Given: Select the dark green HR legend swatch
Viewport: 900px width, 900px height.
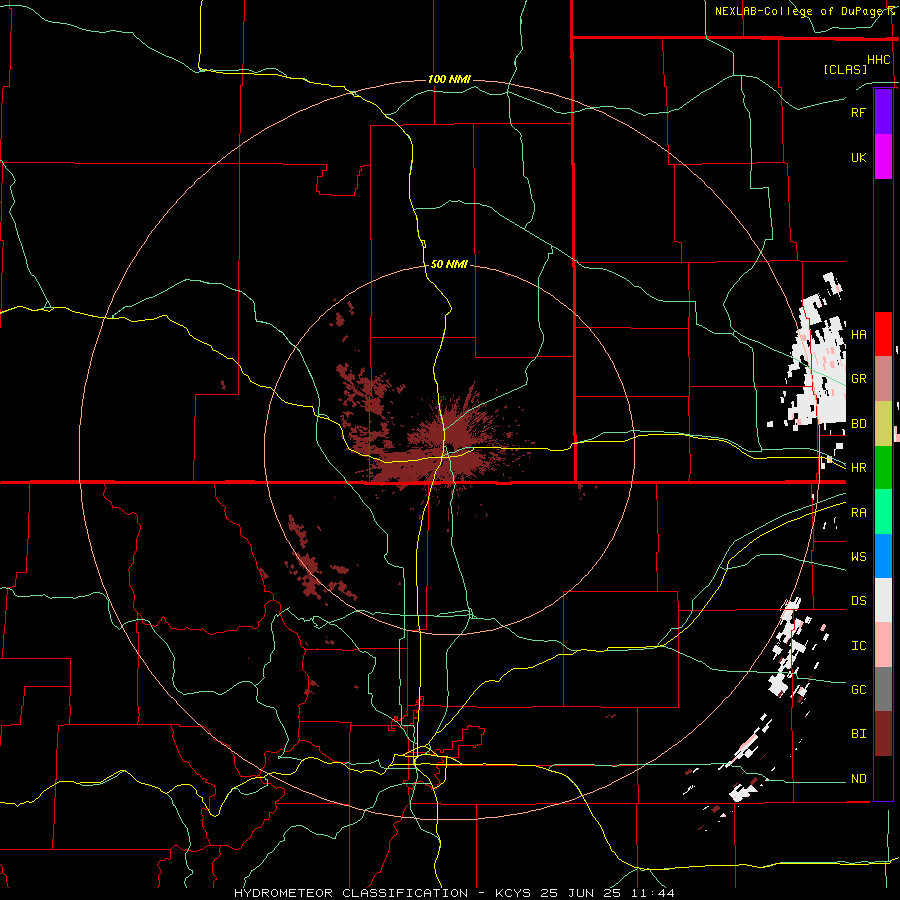Looking at the screenshot, I should pos(883,467).
